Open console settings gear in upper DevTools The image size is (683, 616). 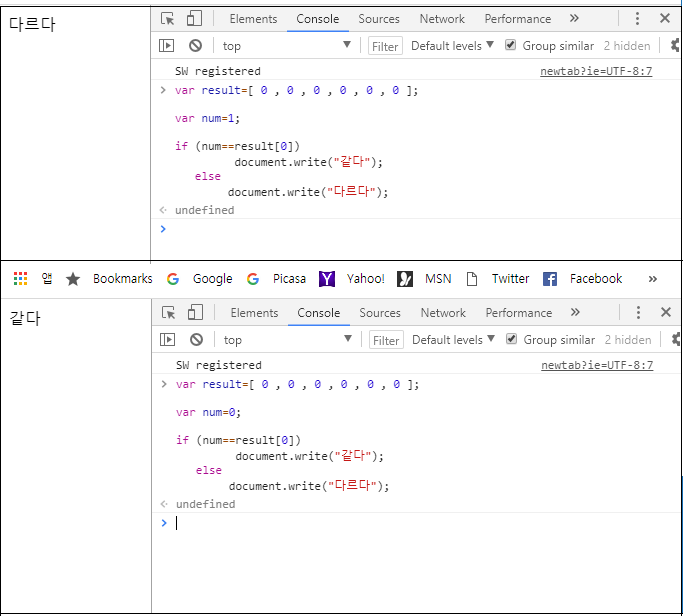click(x=675, y=45)
